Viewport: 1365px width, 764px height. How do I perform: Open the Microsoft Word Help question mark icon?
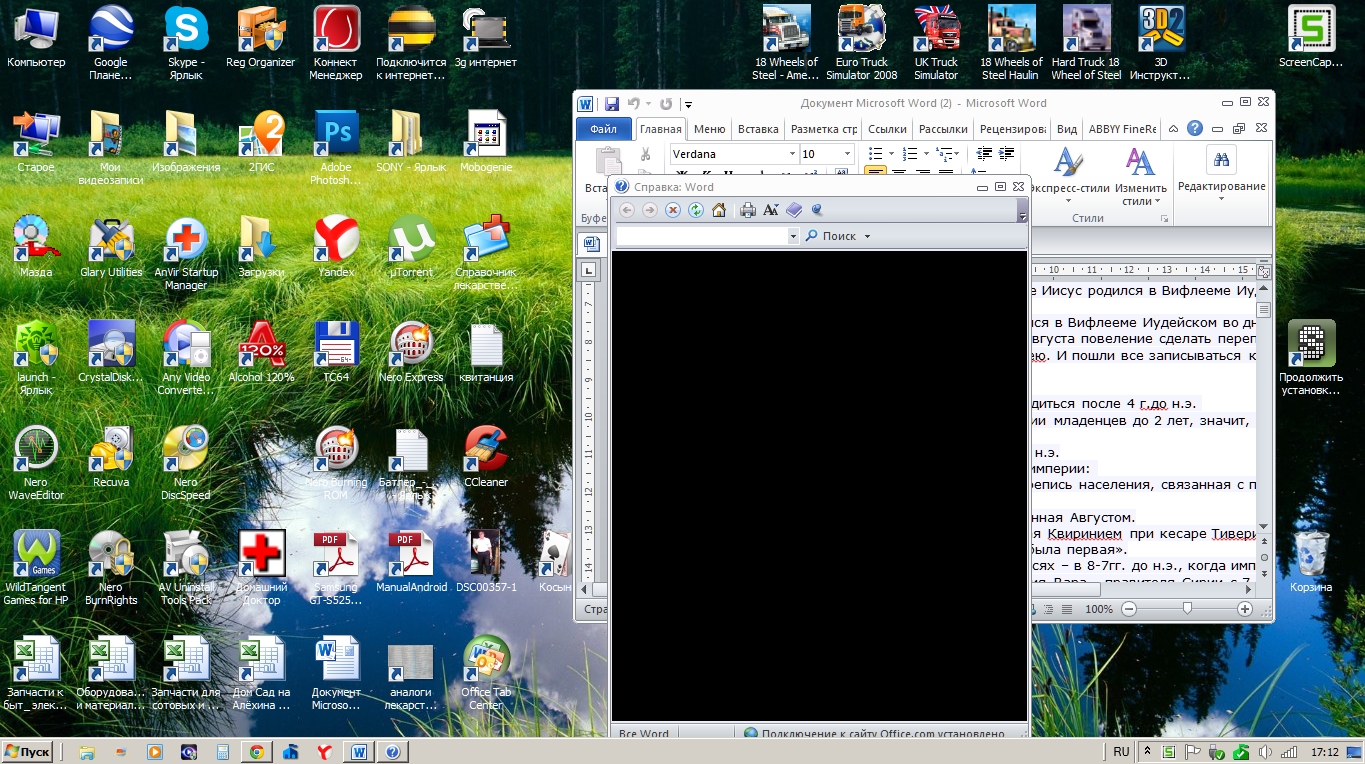point(1194,129)
